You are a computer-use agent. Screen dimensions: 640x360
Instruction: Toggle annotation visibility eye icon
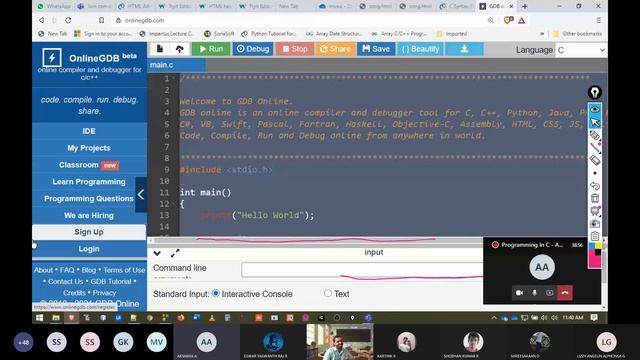click(595, 109)
